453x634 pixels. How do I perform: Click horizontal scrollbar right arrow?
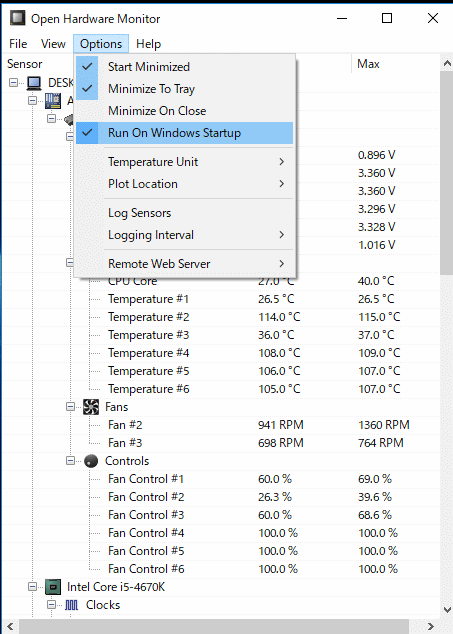point(431,626)
